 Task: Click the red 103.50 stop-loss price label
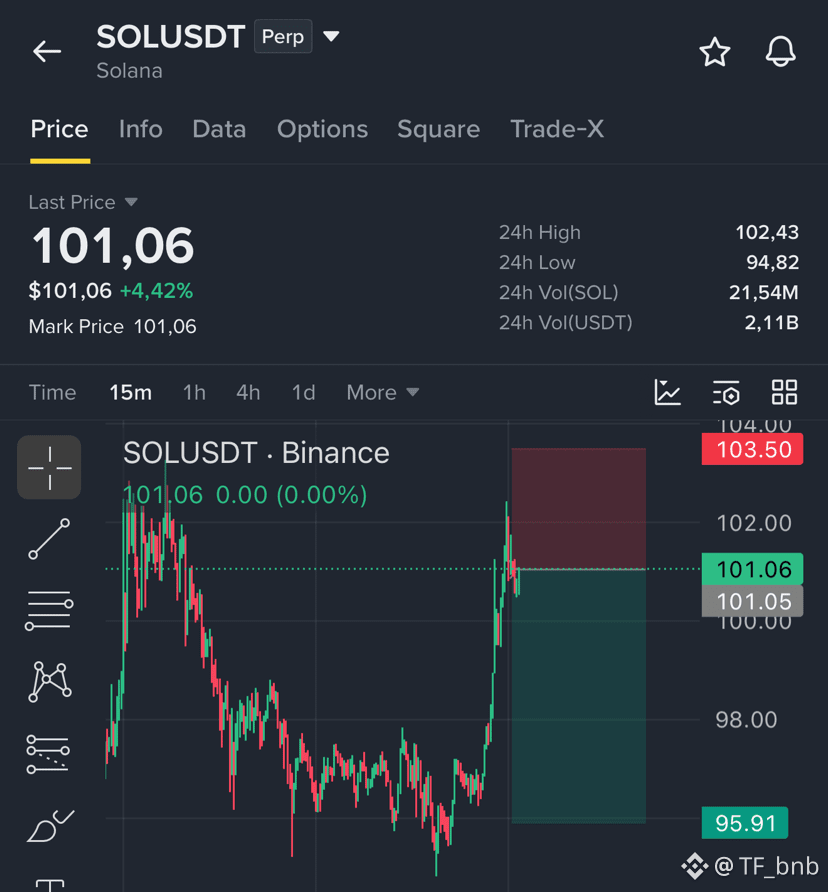(x=752, y=449)
